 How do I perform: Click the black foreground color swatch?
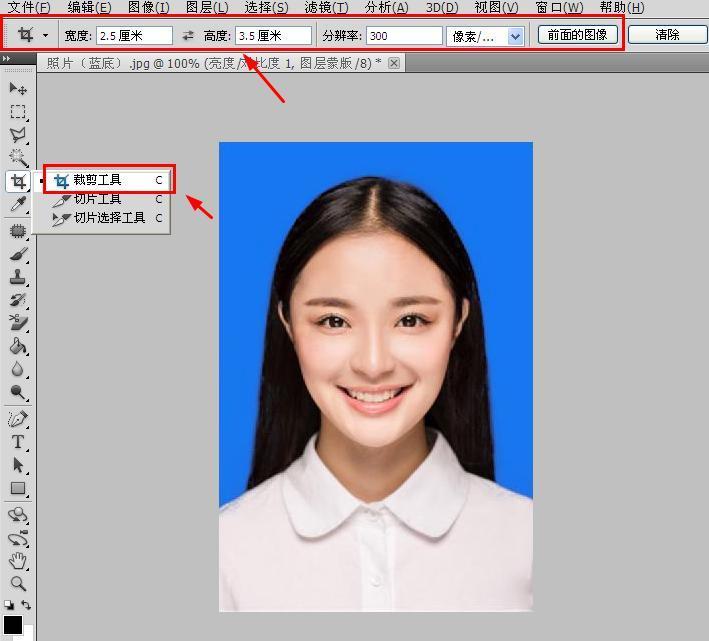(x=13, y=625)
